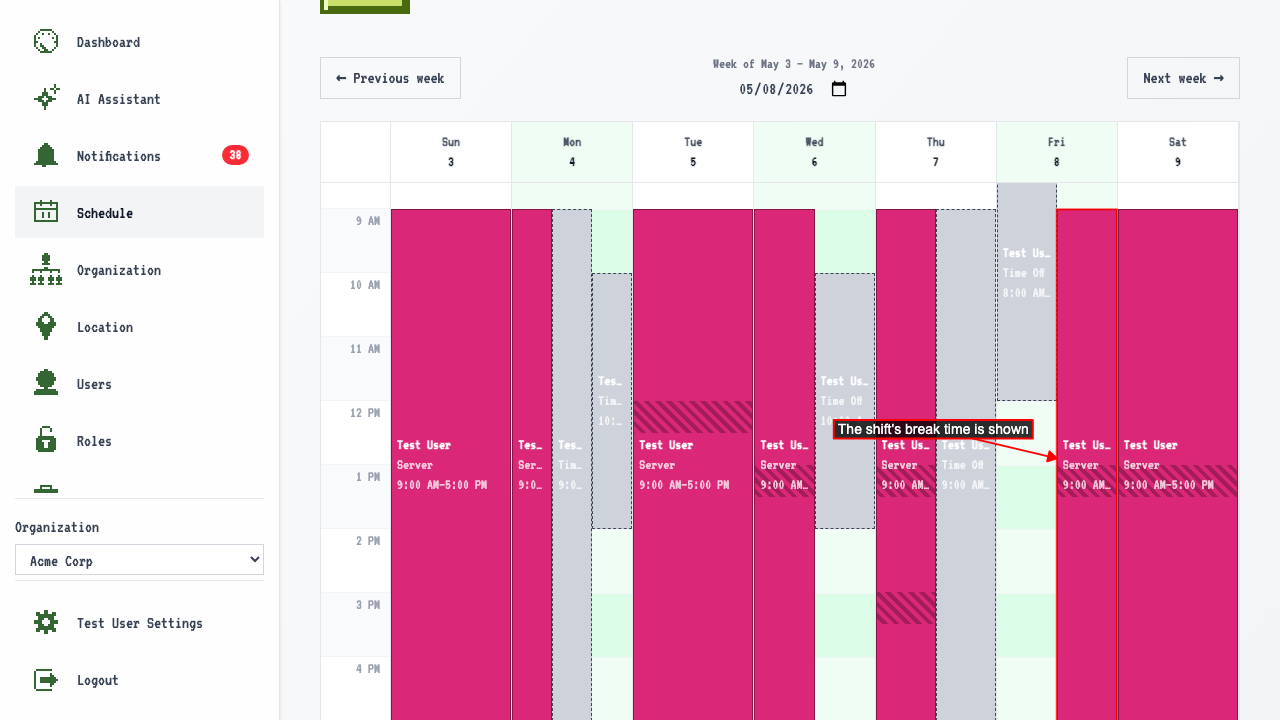Image resolution: width=1280 pixels, height=720 pixels.
Task: Click the 38 notifications badge
Action: click(235, 155)
